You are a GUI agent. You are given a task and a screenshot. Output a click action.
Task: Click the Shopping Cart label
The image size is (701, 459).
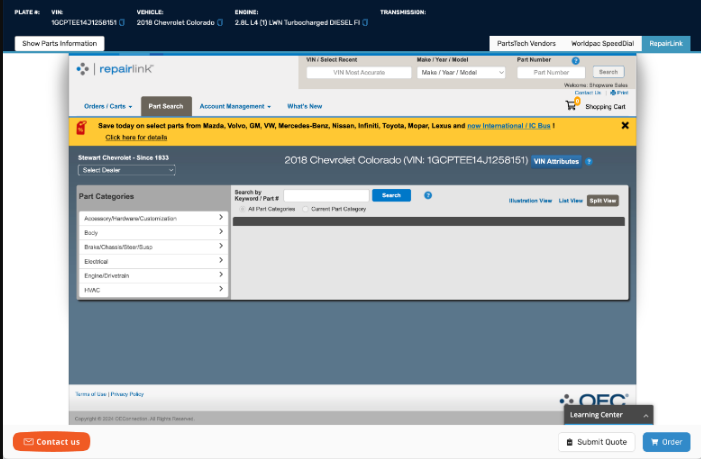[605, 107]
